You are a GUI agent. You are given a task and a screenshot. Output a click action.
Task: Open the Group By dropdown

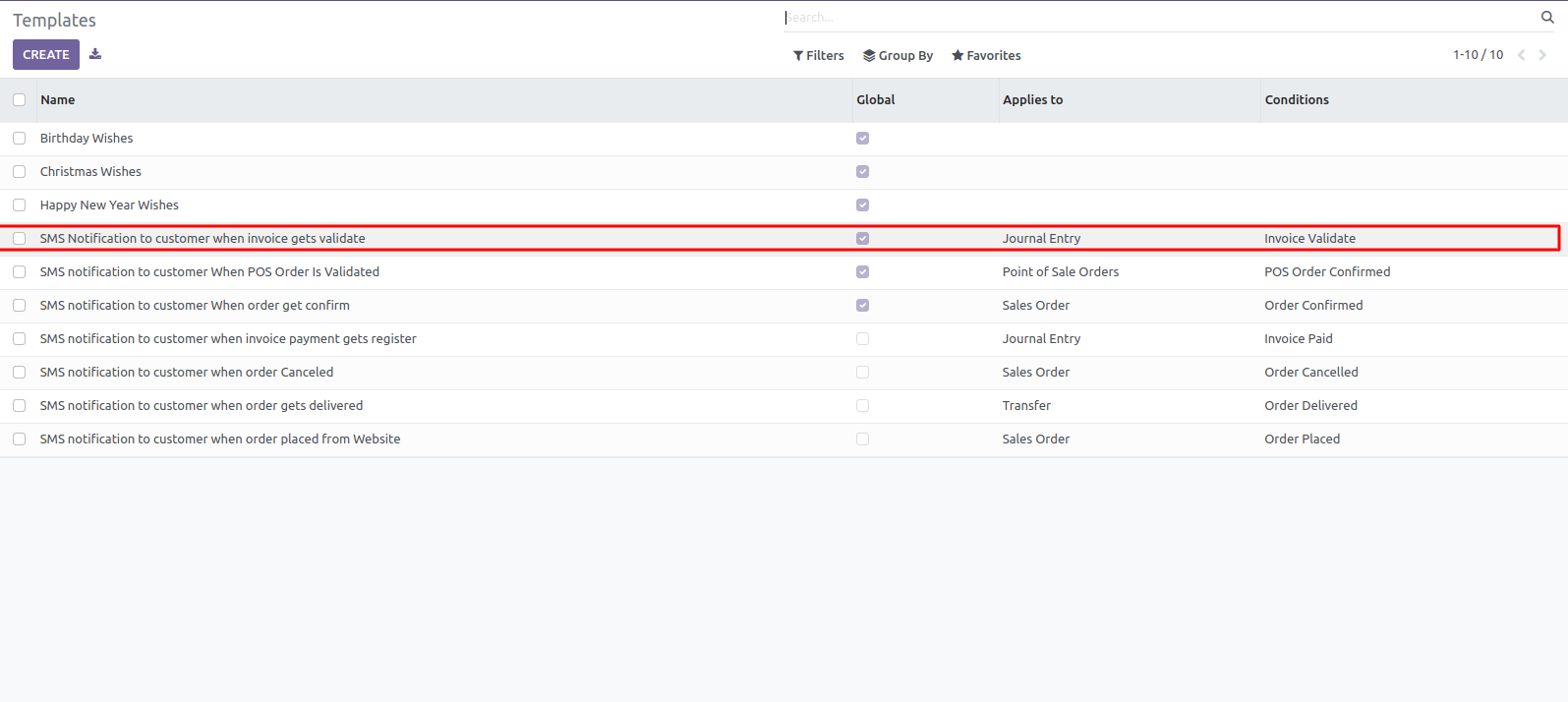898,56
